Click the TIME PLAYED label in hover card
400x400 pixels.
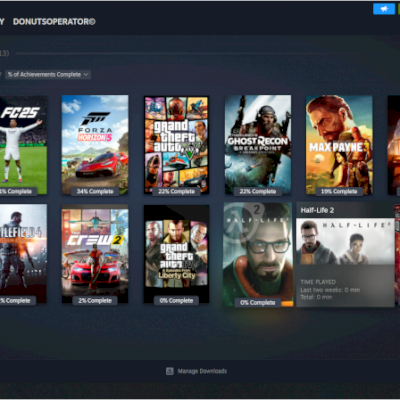tap(318, 282)
